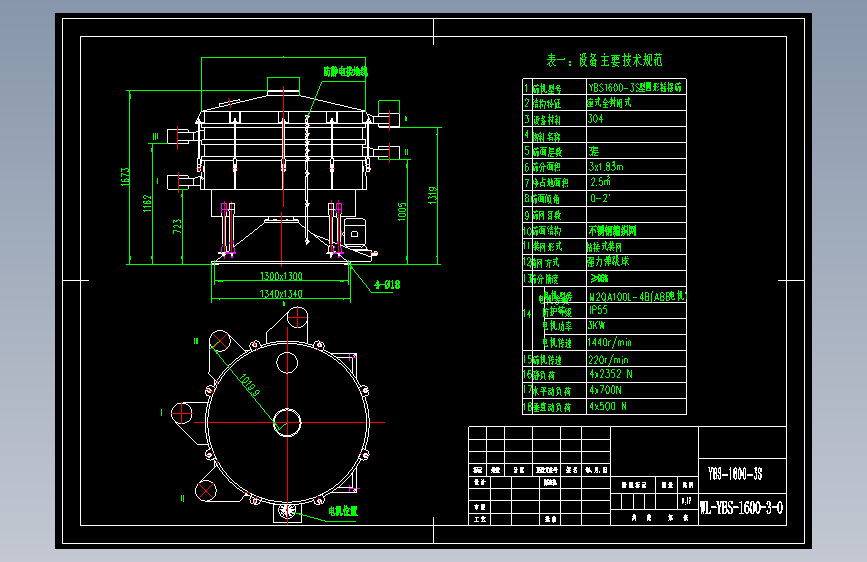Click the floor area value '2.5m²'
Screen dimensions: 867x562
(x=600, y=181)
